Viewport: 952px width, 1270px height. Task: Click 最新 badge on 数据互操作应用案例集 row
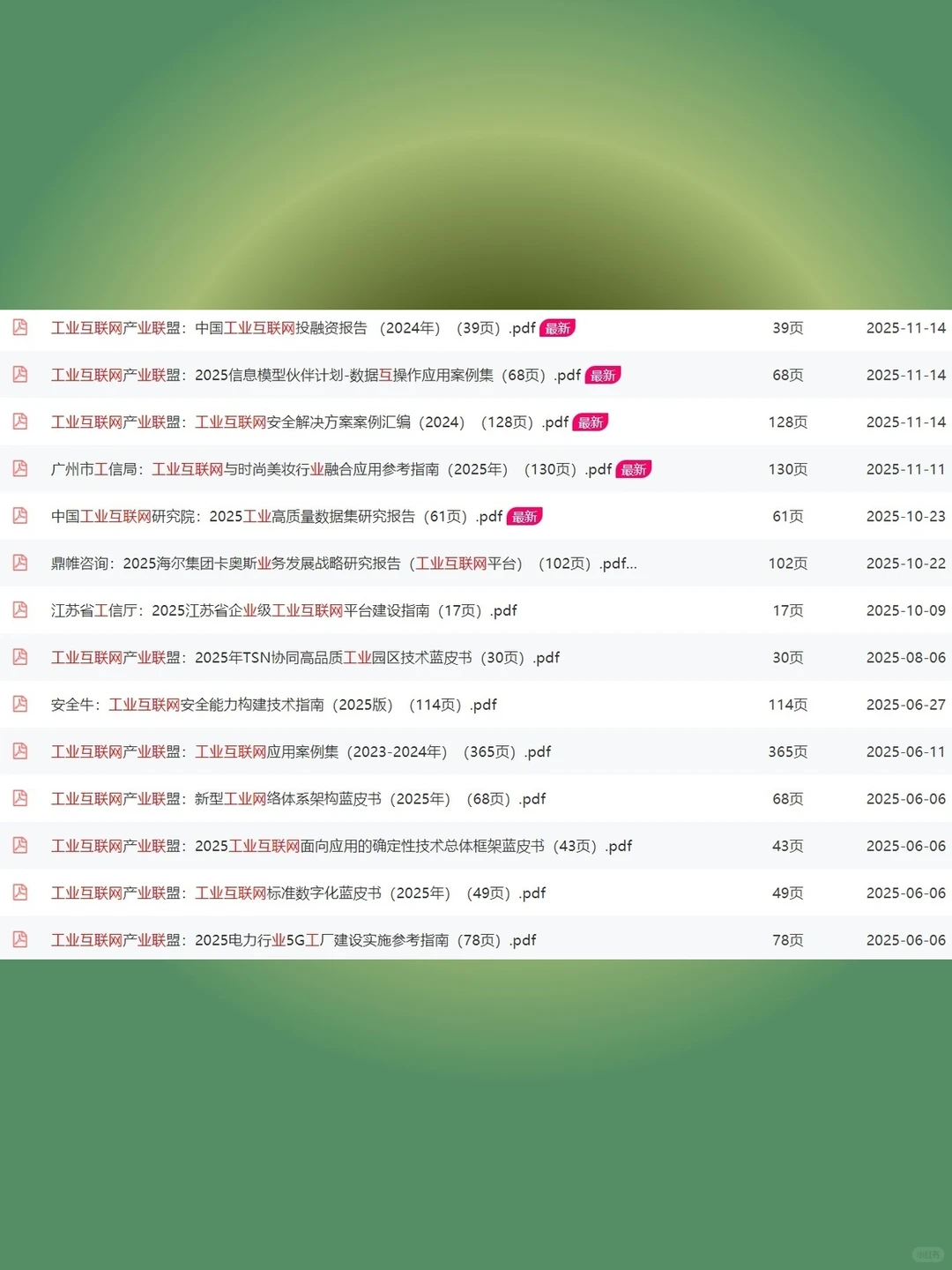603,375
